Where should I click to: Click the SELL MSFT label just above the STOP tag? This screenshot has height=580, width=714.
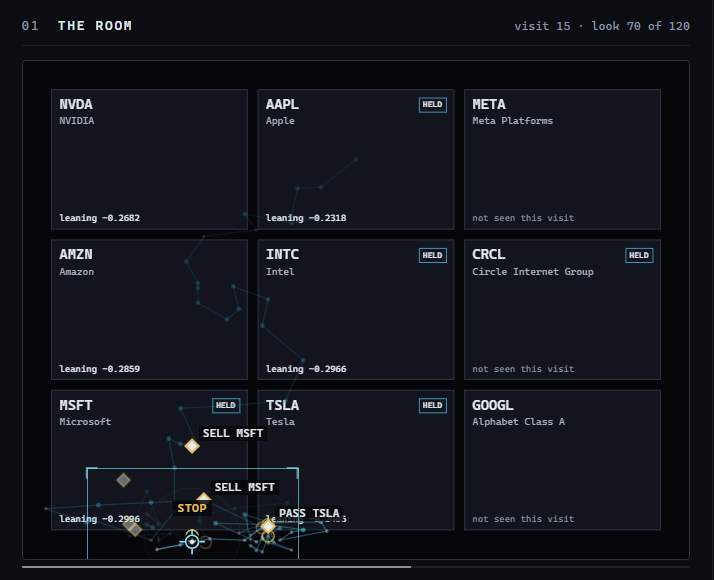click(245, 487)
